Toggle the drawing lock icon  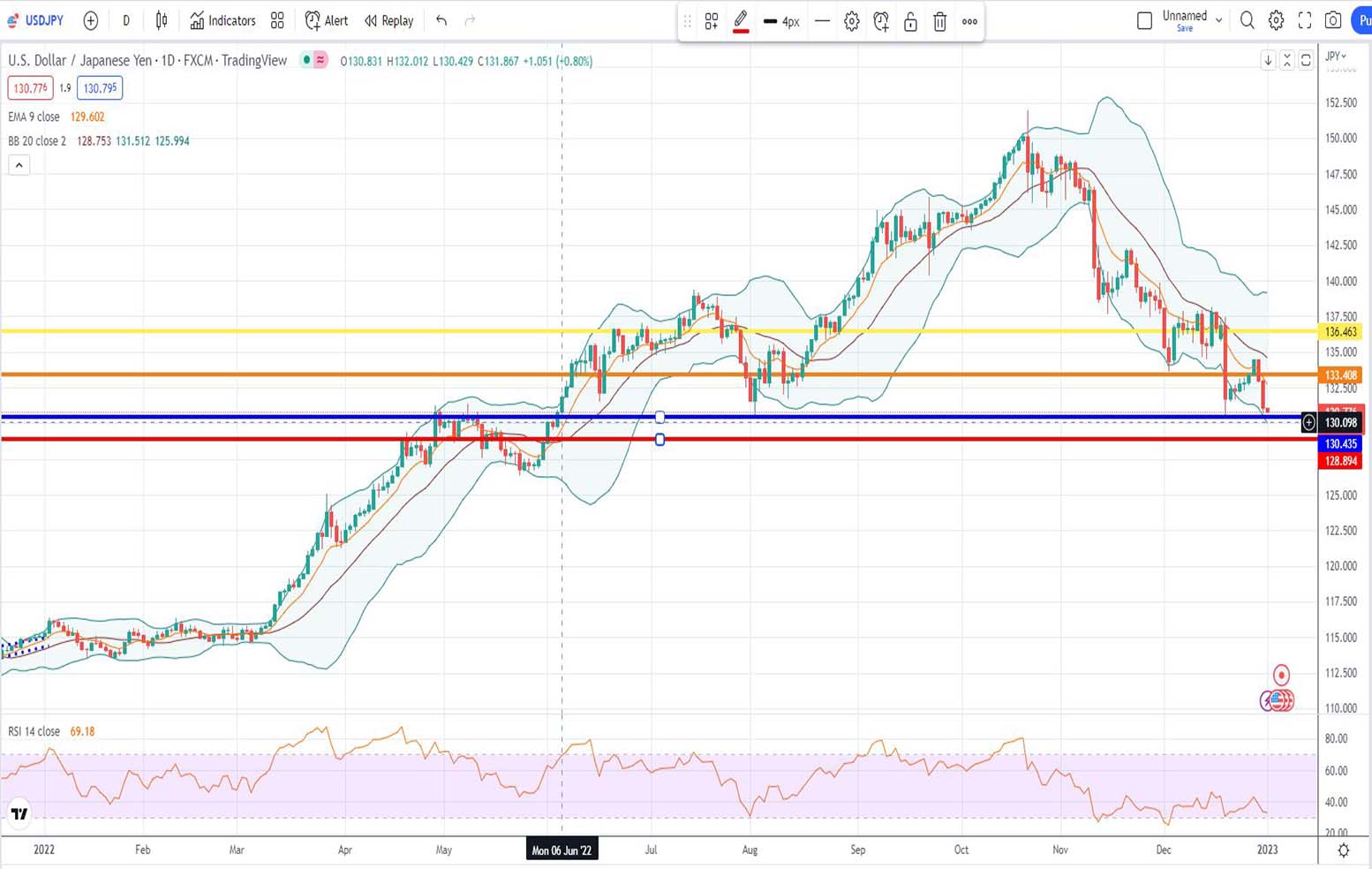point(910,22)
